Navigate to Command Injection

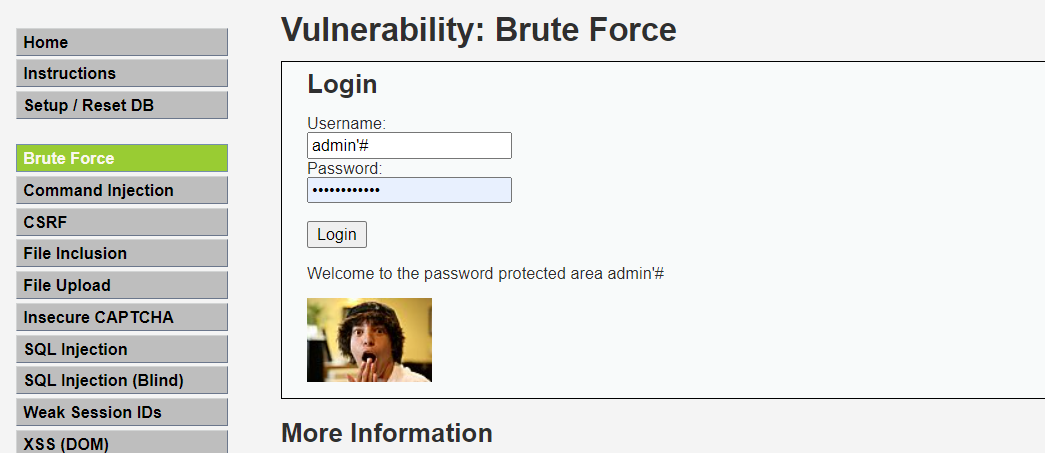coord(121,190)
